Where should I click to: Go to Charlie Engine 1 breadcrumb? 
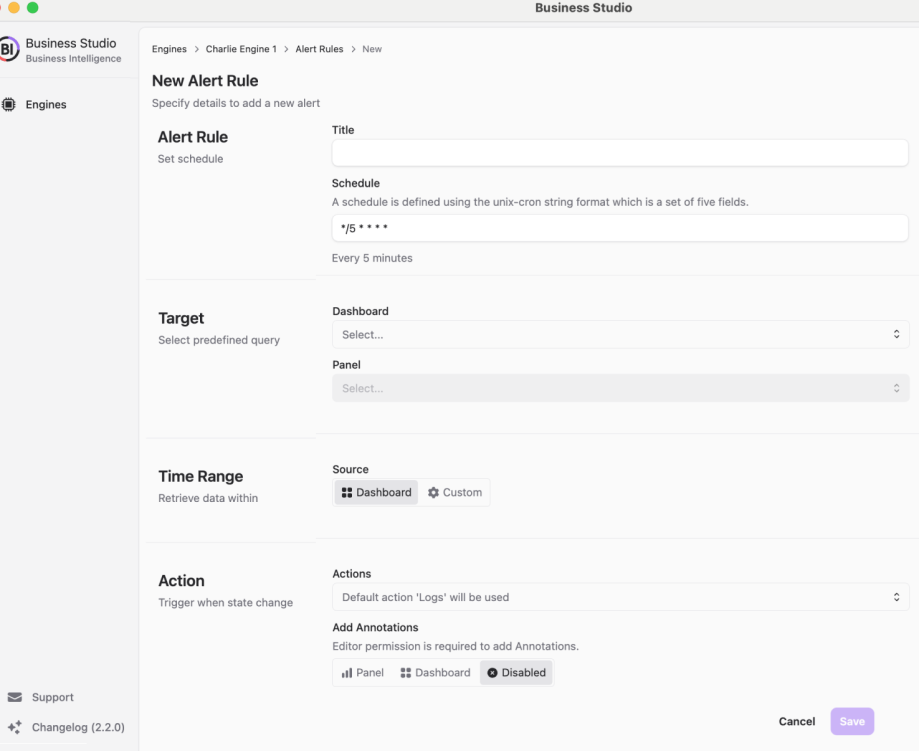[x=241, y=49]
